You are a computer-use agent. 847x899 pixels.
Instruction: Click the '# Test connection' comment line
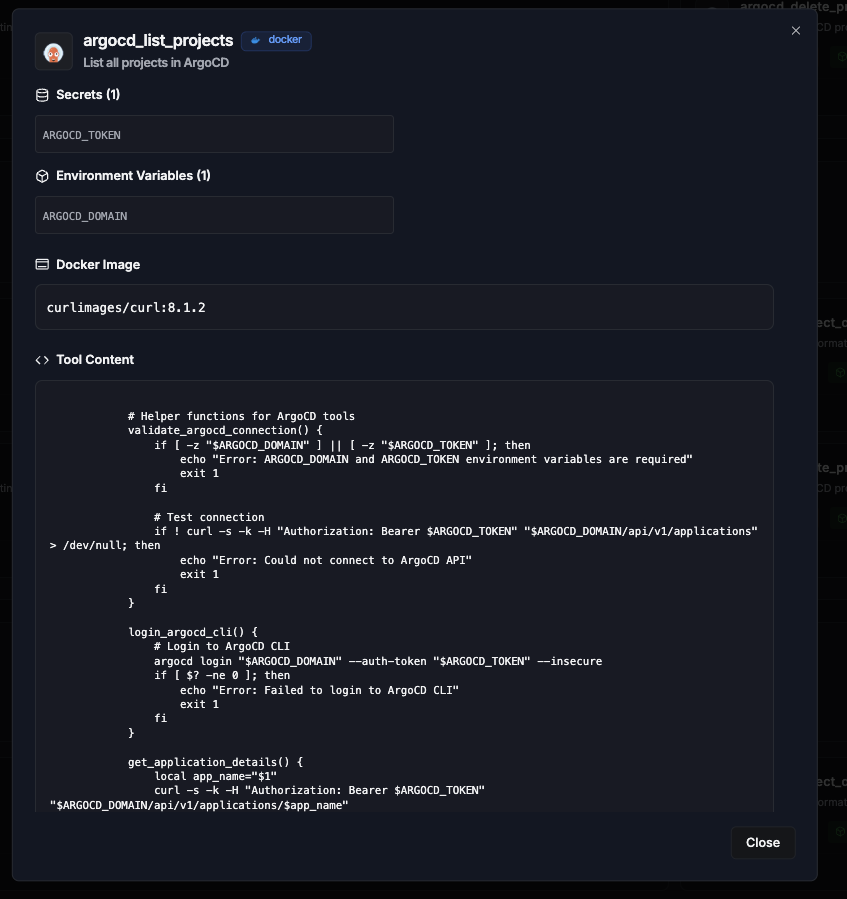(209, 517)
